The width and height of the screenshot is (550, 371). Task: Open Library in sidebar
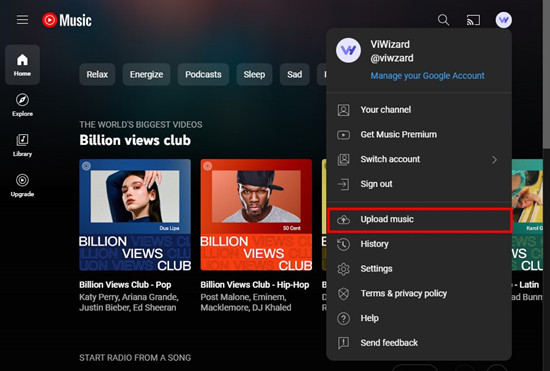[x=22, y=145]
